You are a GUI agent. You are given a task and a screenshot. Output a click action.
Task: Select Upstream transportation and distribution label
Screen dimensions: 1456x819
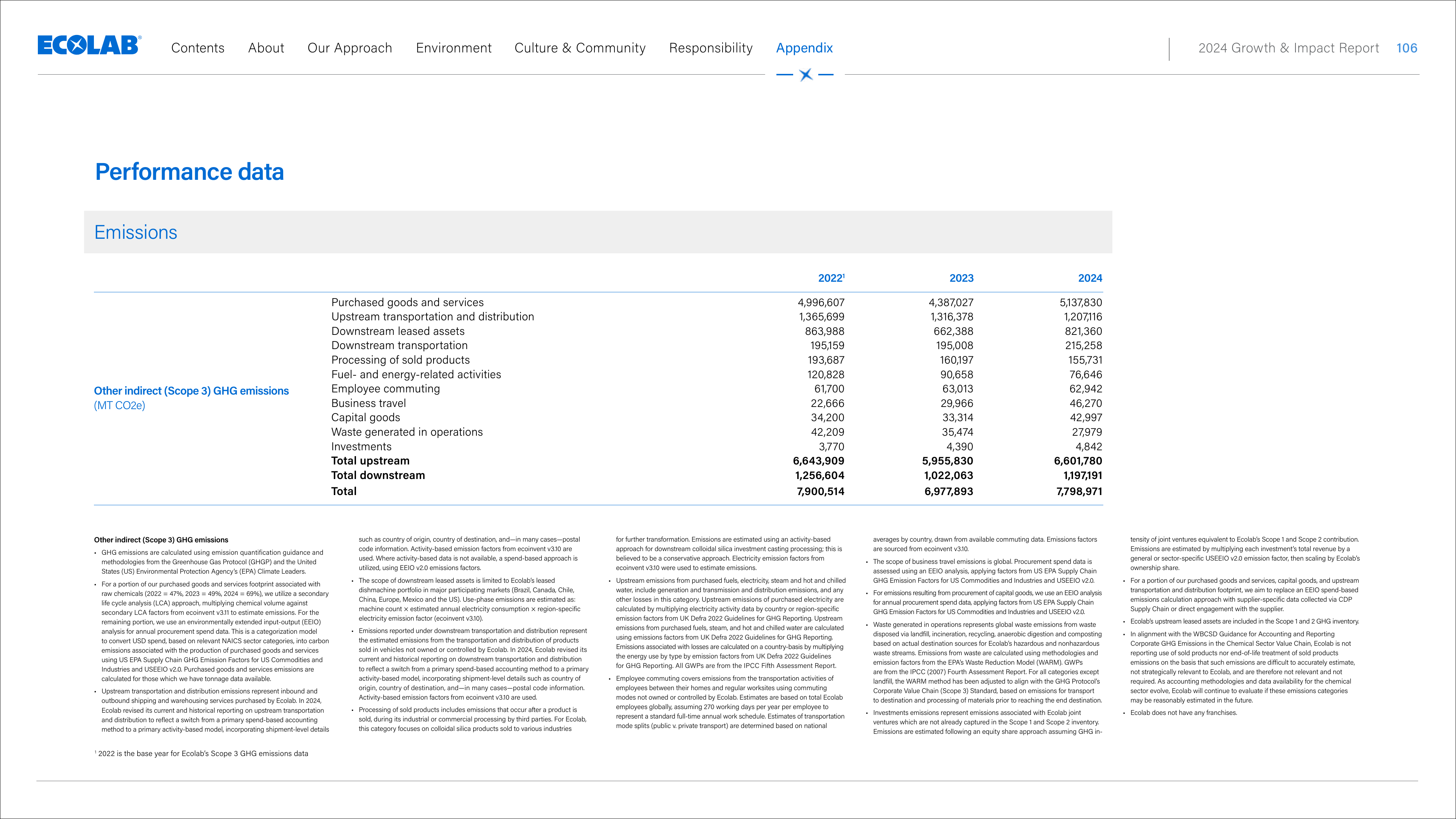tap(432, 317)
